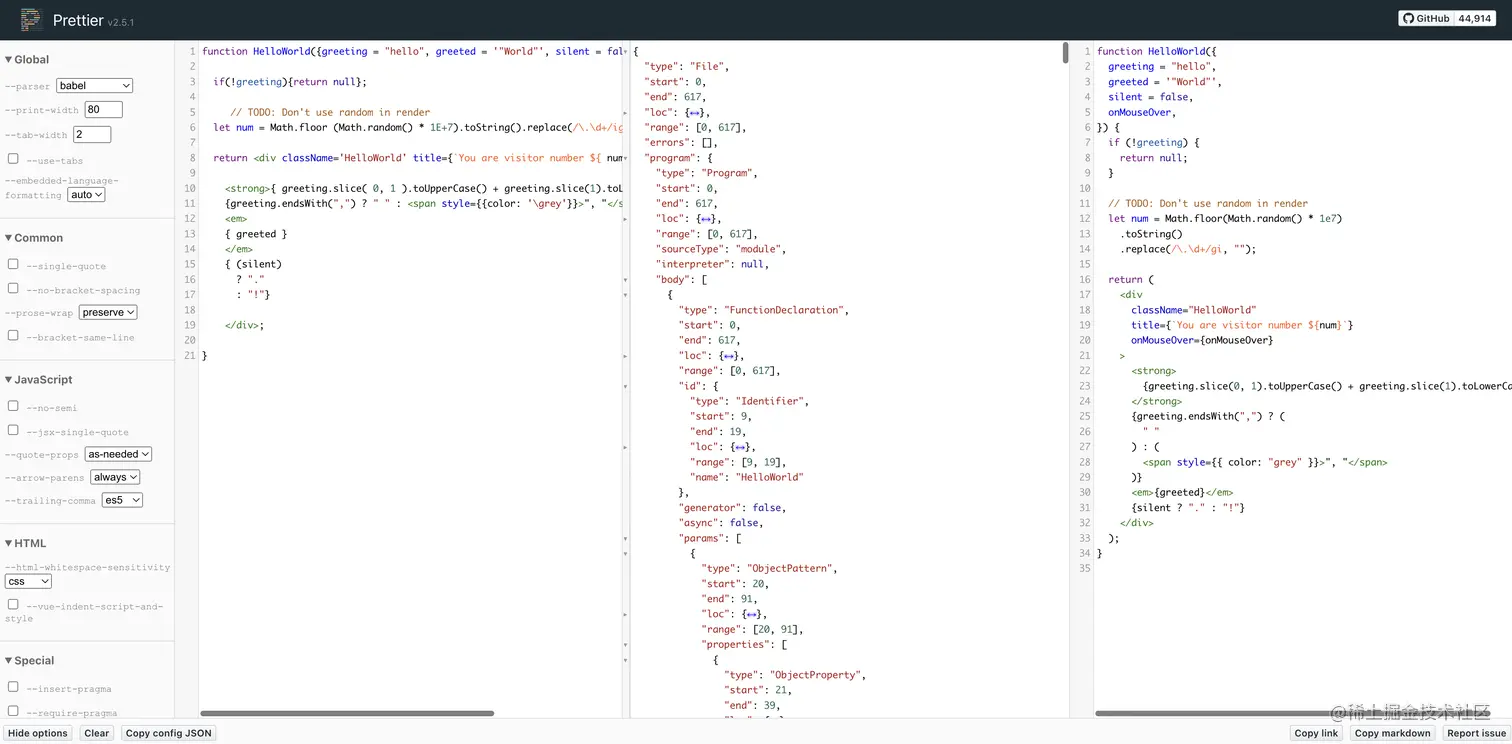Click the Clear button

(97, 733)
